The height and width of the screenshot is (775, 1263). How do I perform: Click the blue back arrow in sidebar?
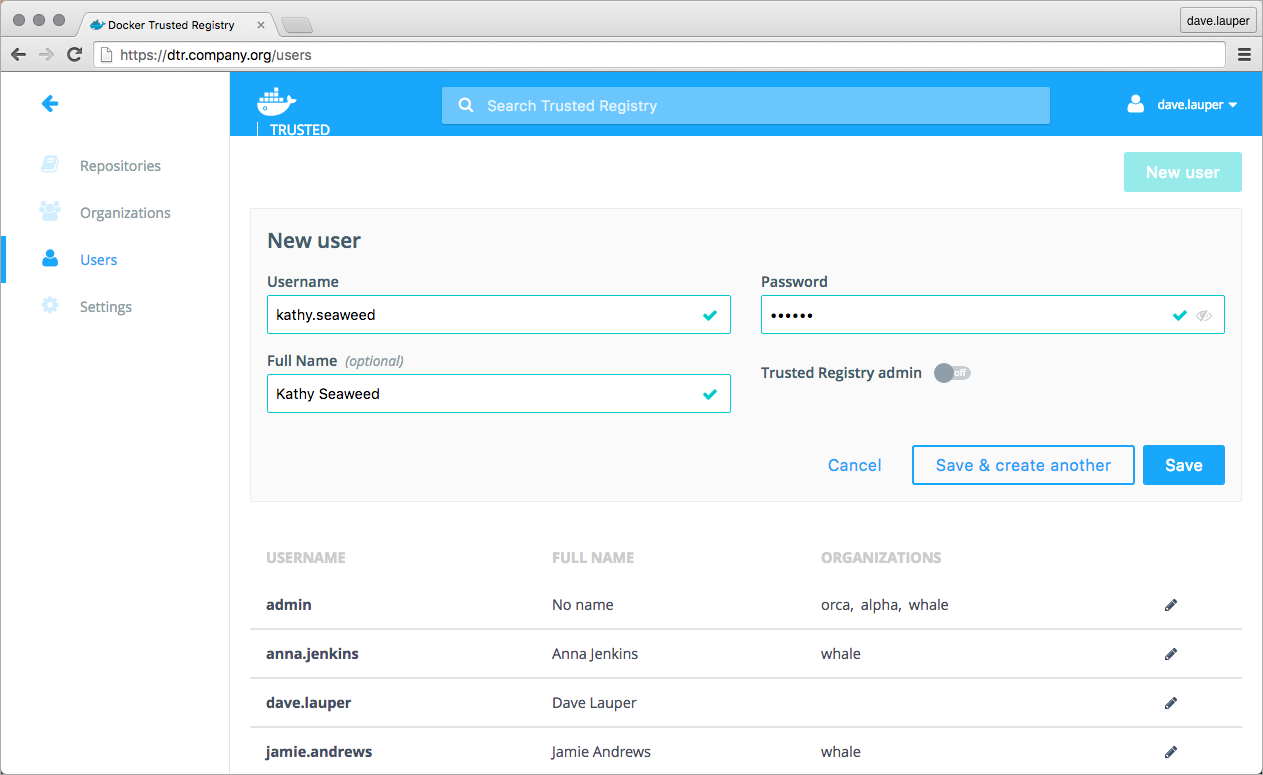click(50, 103)
